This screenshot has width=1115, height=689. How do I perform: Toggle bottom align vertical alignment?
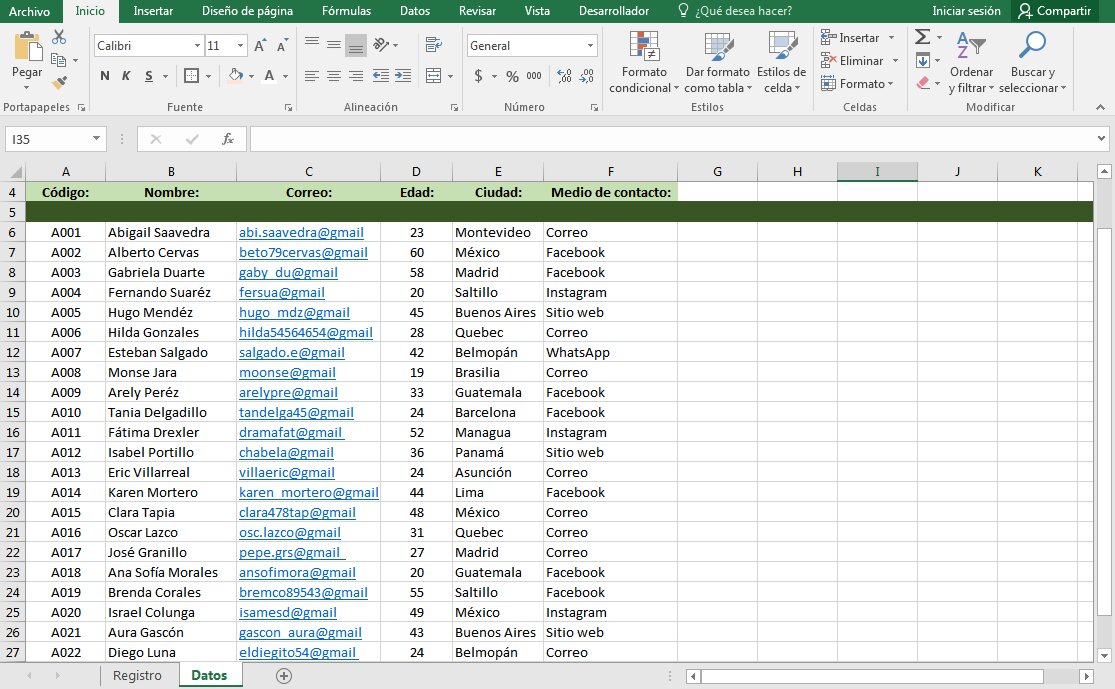pos(356,46)
